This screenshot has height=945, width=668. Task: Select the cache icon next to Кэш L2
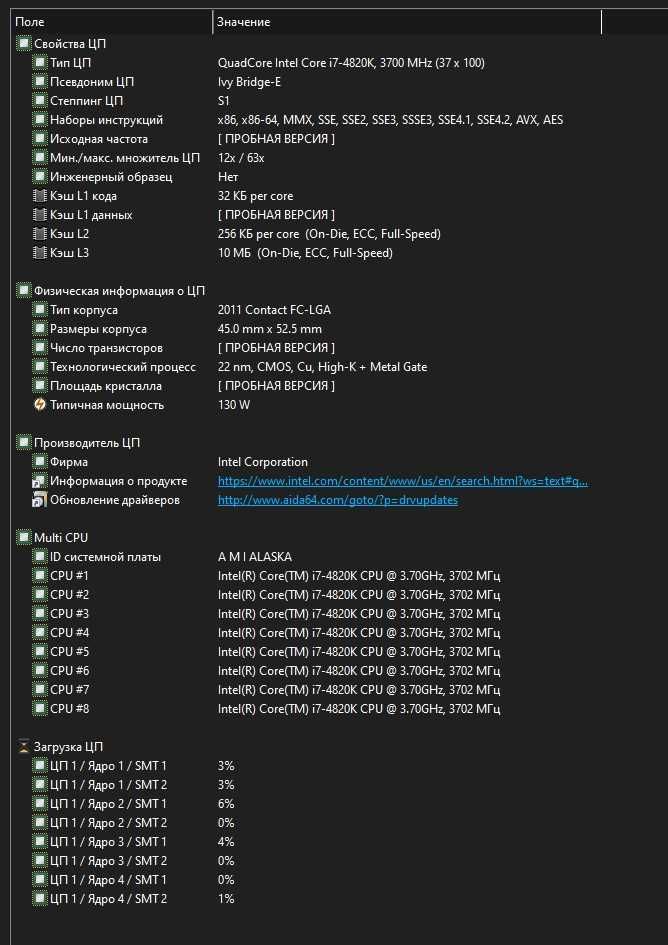pos(39,233)
